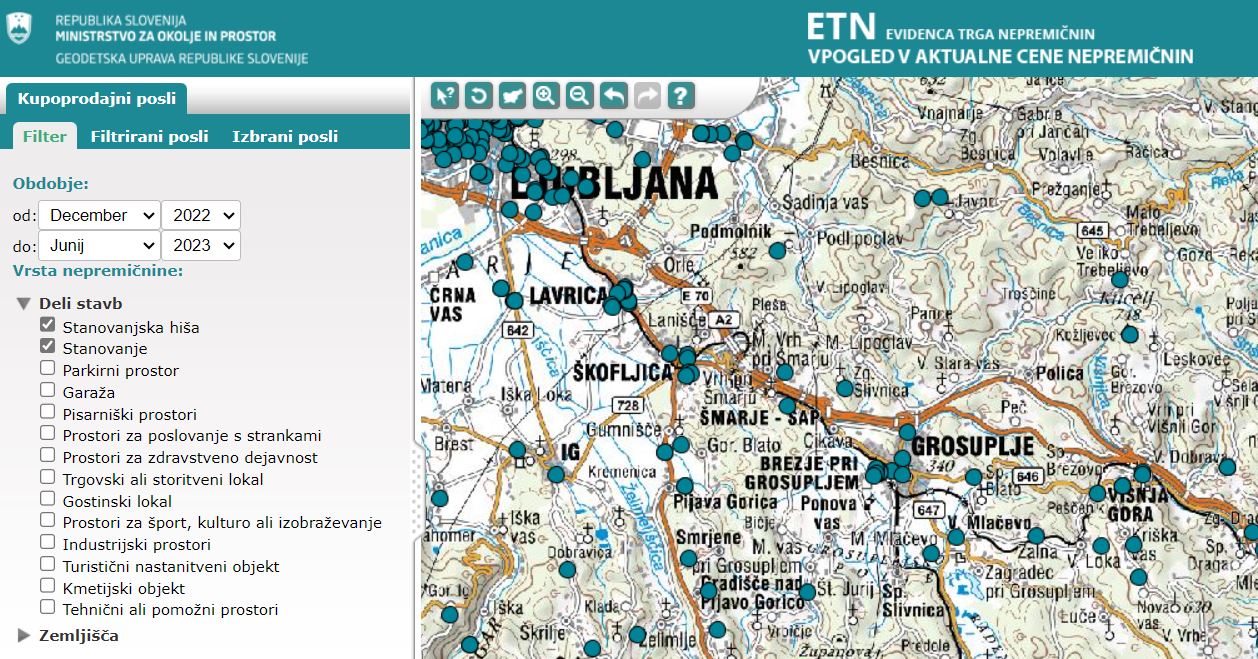Enable Turistični nastanitveni objekt

(48, 564)
